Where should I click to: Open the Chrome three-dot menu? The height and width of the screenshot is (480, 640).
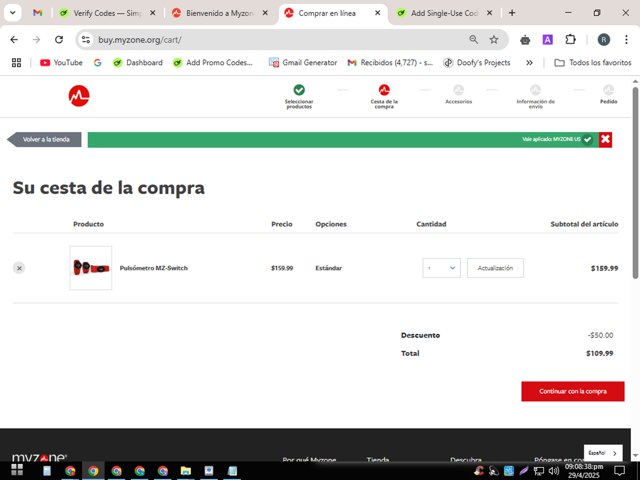pos(626,40)
